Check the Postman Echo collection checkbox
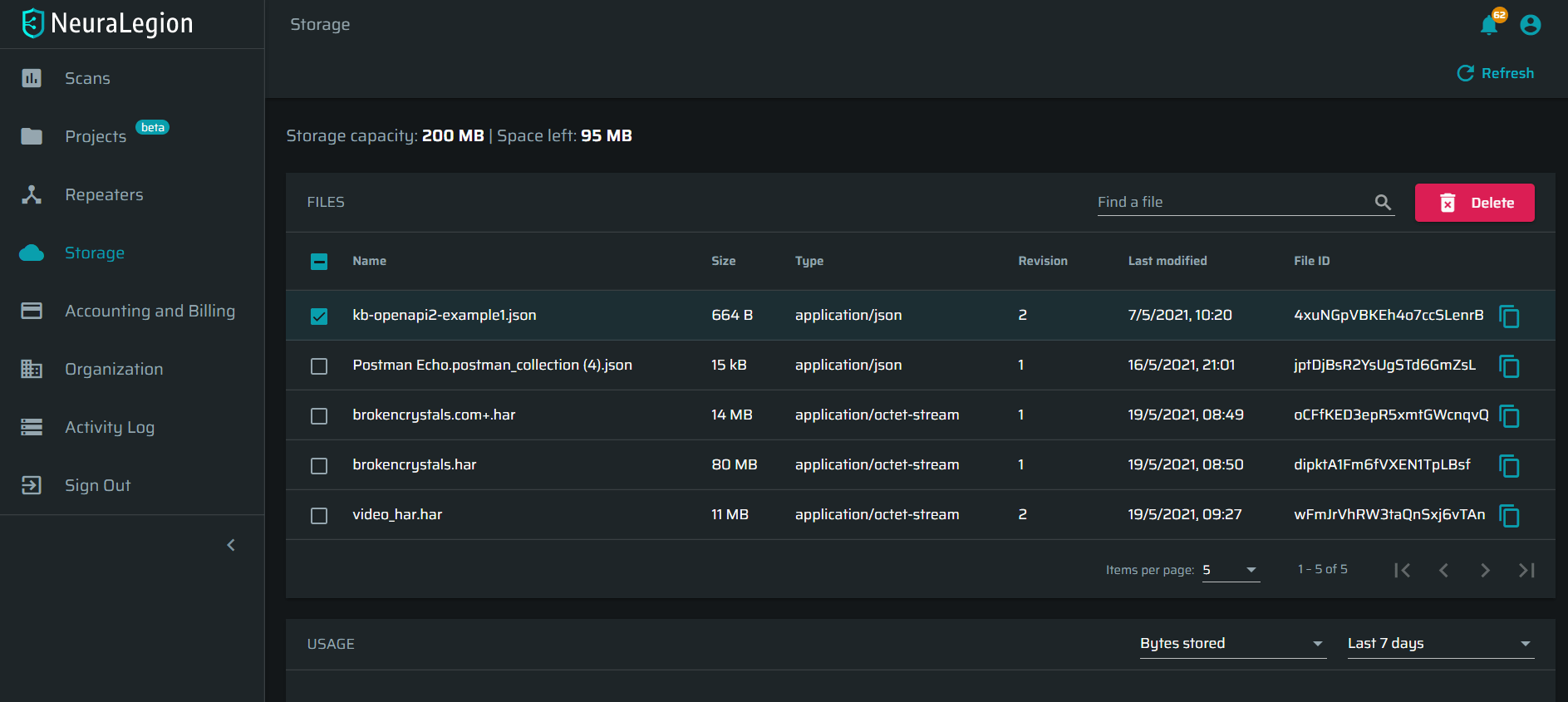Image resolution: width=1568 pixels, height=702 pixels. 319,366
